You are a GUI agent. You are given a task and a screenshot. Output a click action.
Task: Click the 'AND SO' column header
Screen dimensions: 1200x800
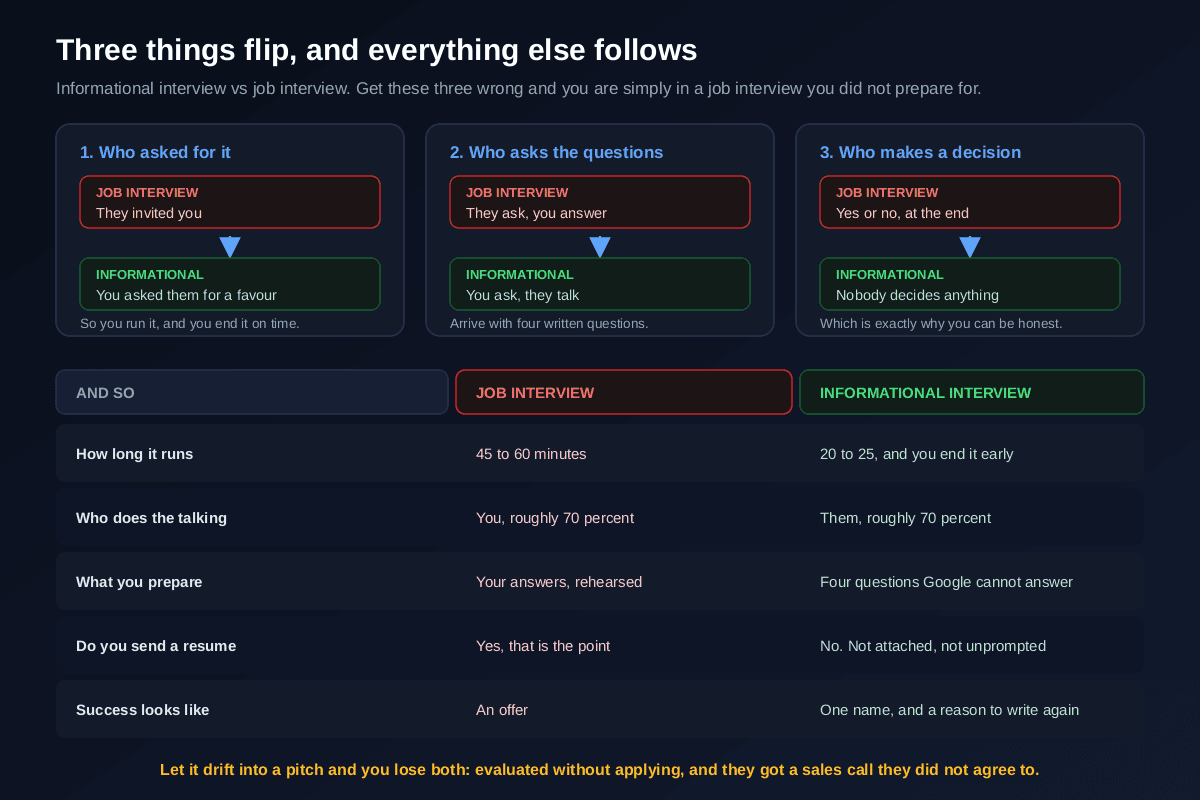[x=252, y=392]
